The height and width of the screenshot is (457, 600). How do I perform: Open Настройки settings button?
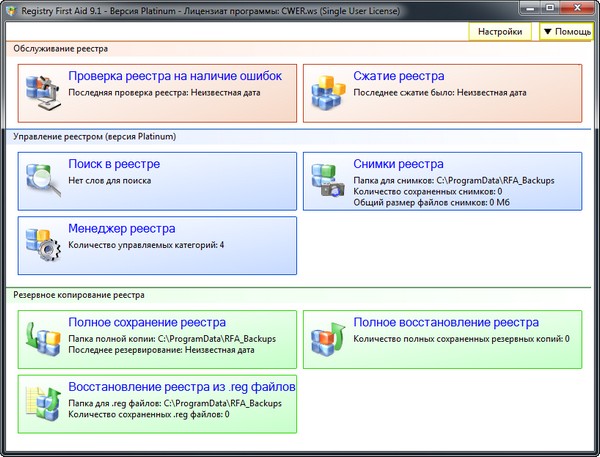[500, 32]
